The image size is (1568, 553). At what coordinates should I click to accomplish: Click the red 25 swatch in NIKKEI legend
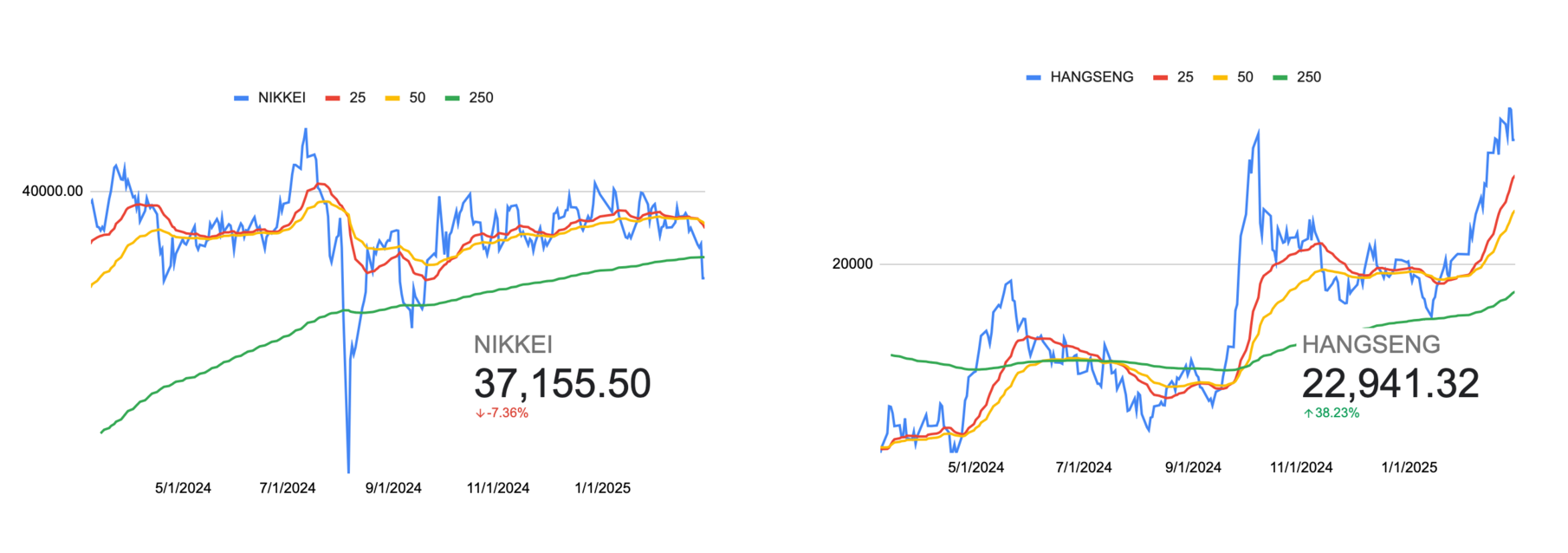coord(333,99)
